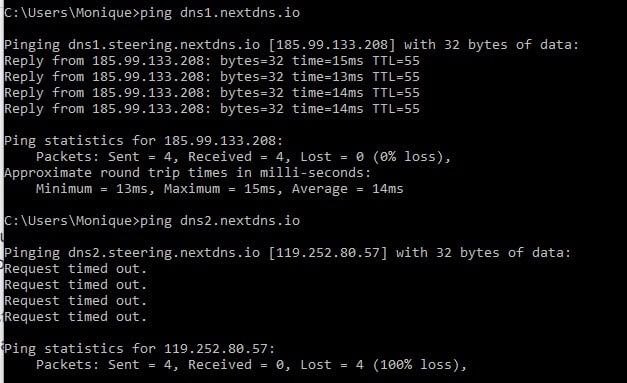The width and height of the screenshot is (627, 383).
Task: Click the 'ping dns2.nextdns.io' command text
Action: click(x=220, y=221)
